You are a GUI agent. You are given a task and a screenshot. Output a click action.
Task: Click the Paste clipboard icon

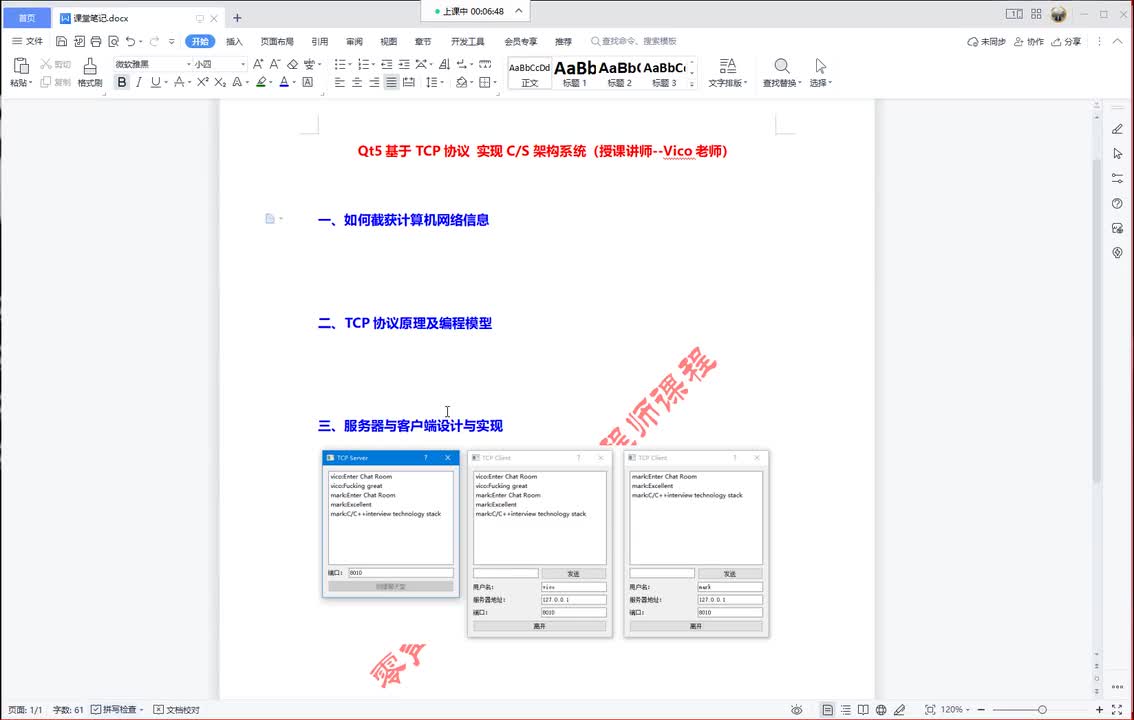coord(21,66)
